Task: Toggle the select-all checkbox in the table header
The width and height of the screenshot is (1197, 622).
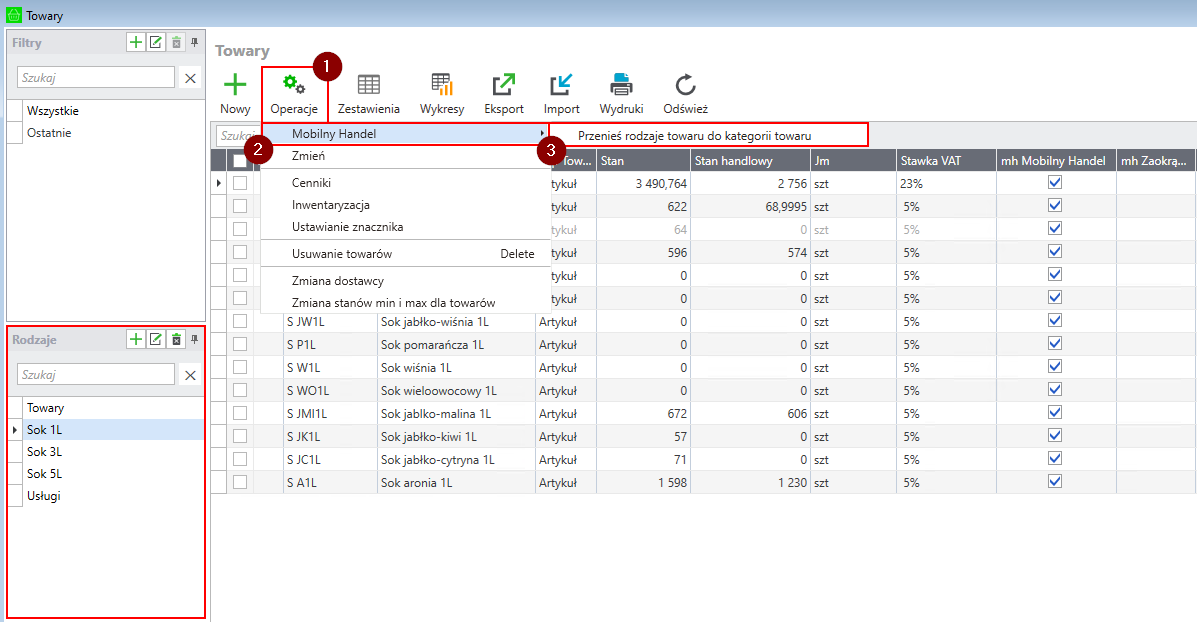Action: click(x=240, y=160)
